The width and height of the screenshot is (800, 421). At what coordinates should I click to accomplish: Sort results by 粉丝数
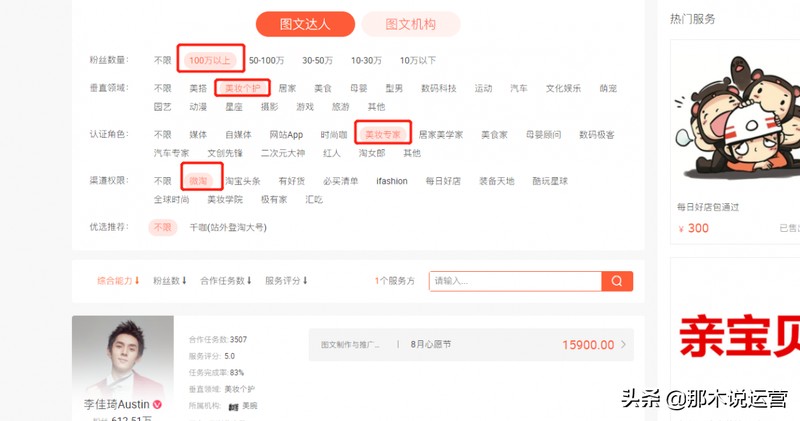(170, 281)
